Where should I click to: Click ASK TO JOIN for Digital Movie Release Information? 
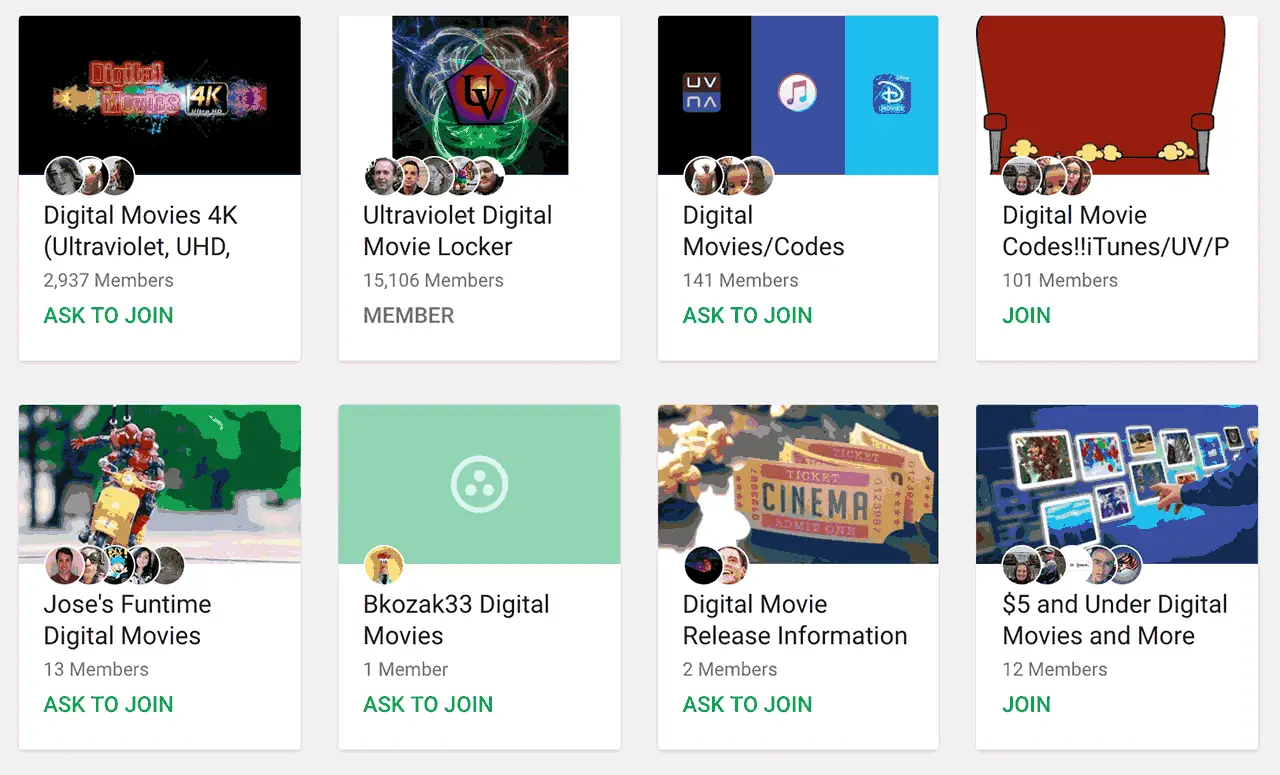(x=747, y=704)
